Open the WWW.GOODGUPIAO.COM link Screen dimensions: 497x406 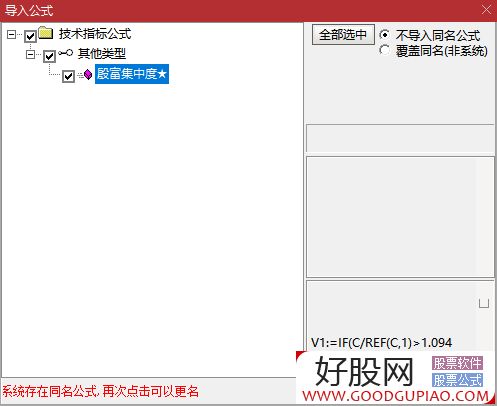pyautogui.click(x=395, y=396)
